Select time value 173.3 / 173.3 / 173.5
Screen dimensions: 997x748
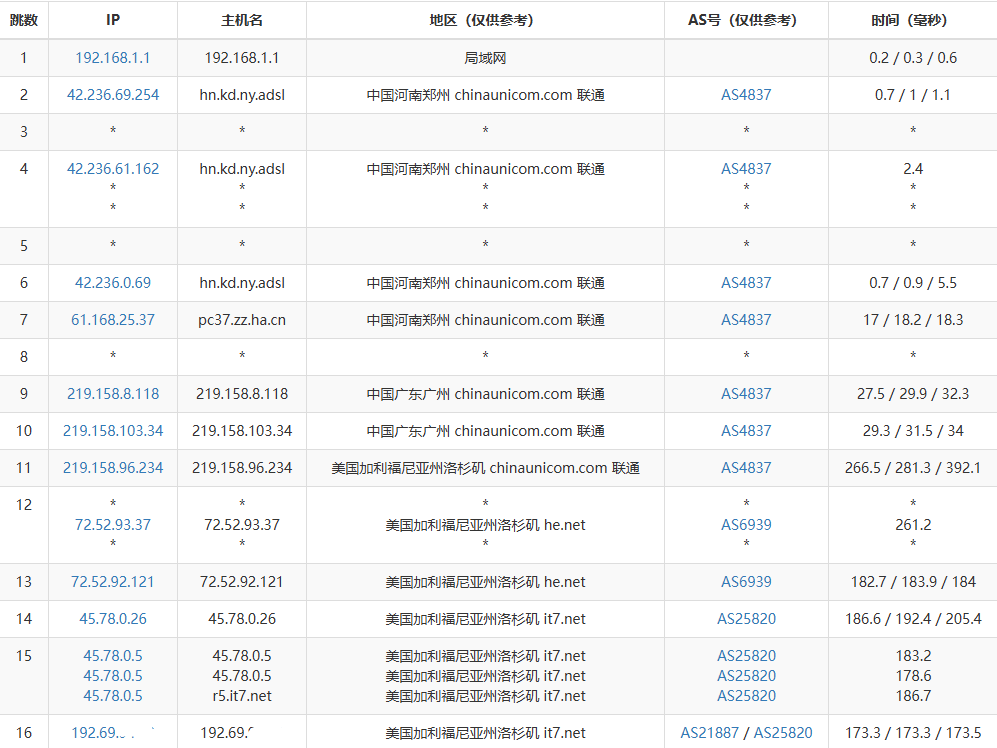[912, 733]
